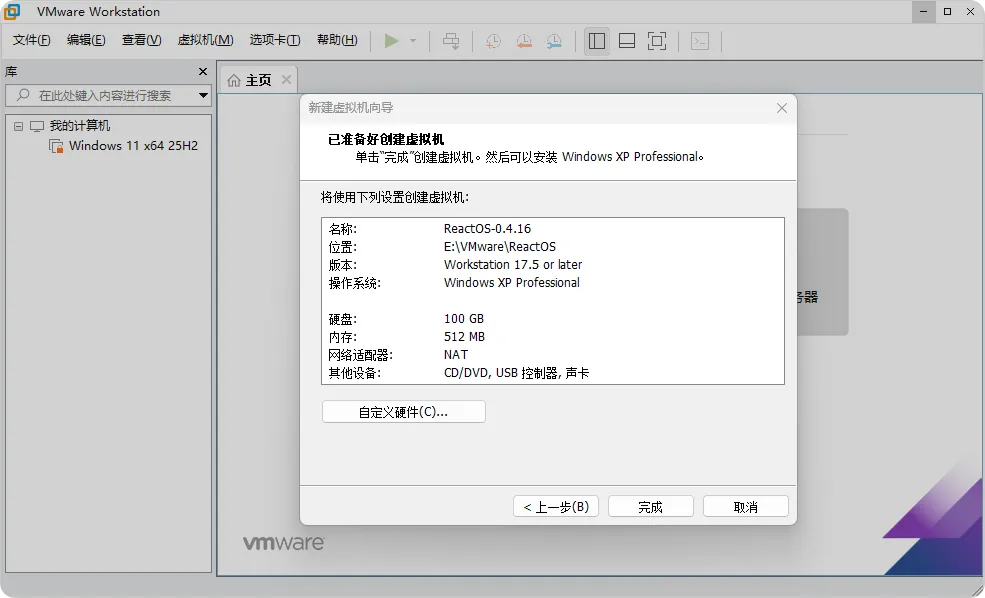This screenshot has width=985, height=598.
Task: Select 我的计算机 in the library tree
Action: tap(80, 126)
